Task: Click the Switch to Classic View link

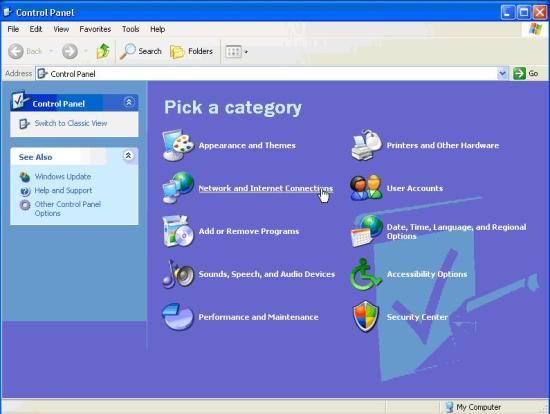Action: coord(71,123)
